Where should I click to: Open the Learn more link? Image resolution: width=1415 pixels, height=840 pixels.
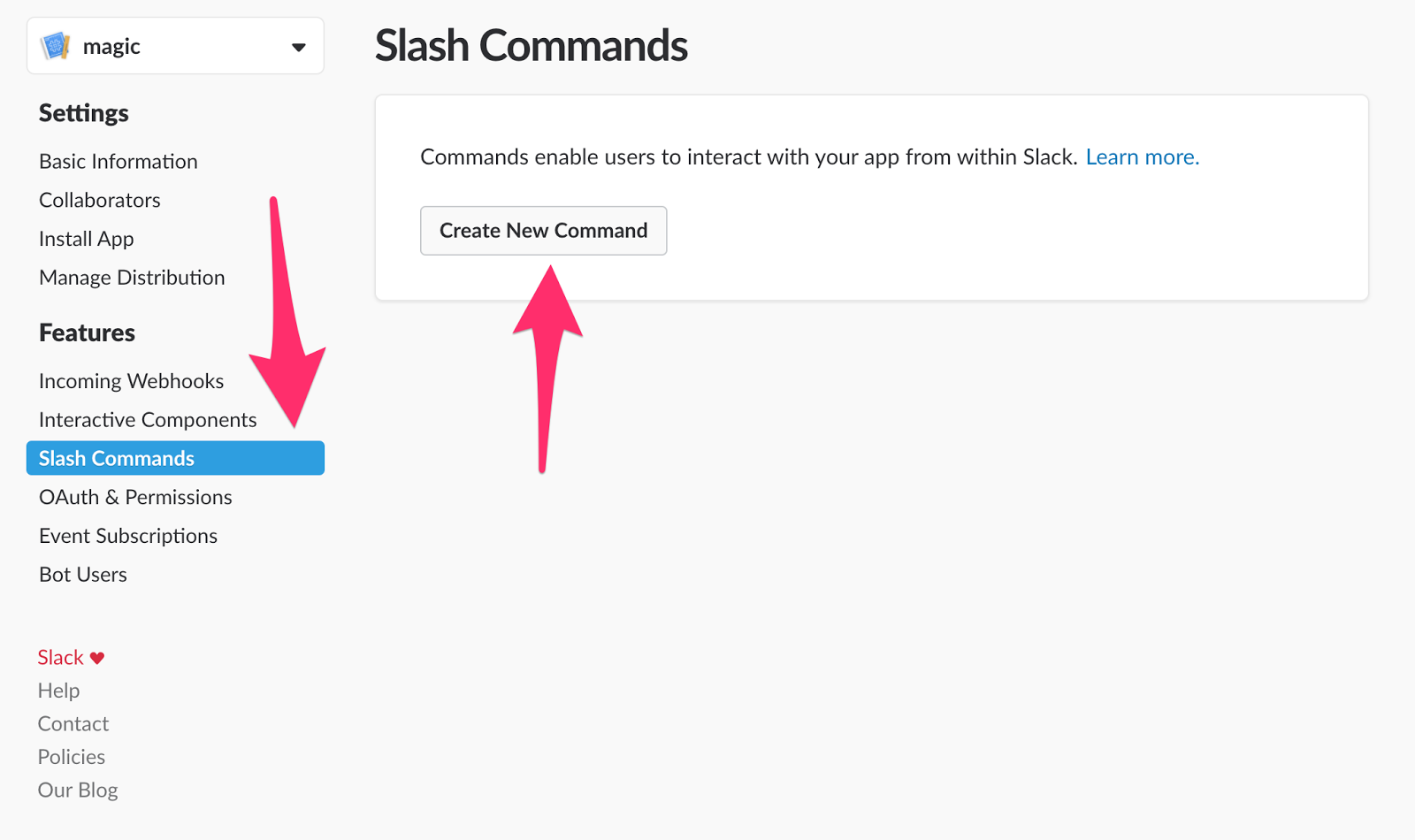[x=1142, y=157]
